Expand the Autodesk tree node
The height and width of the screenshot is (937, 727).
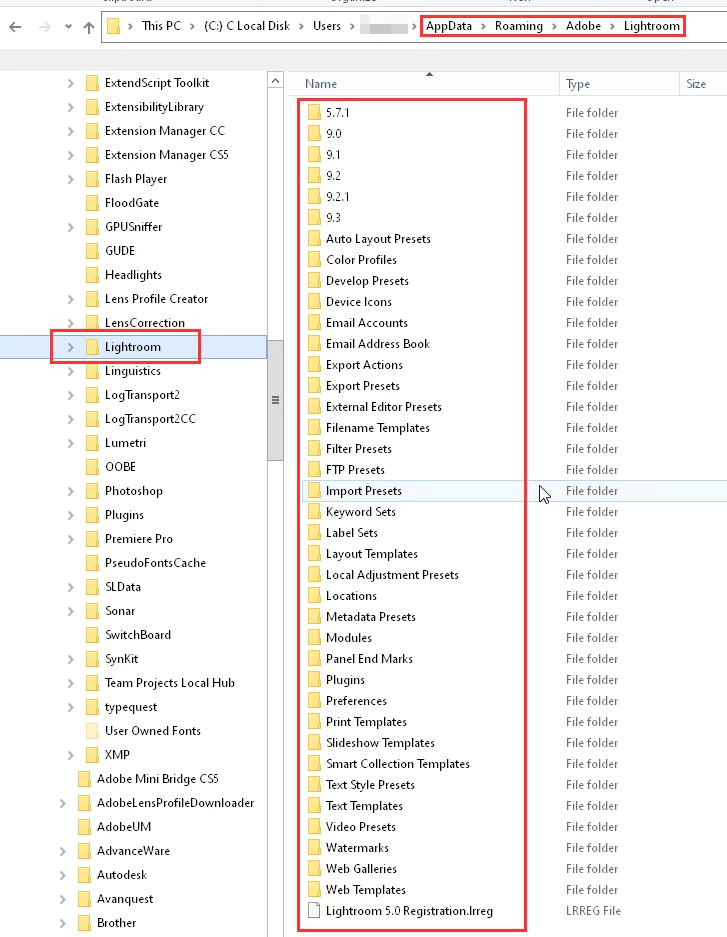tap(63, 875)
